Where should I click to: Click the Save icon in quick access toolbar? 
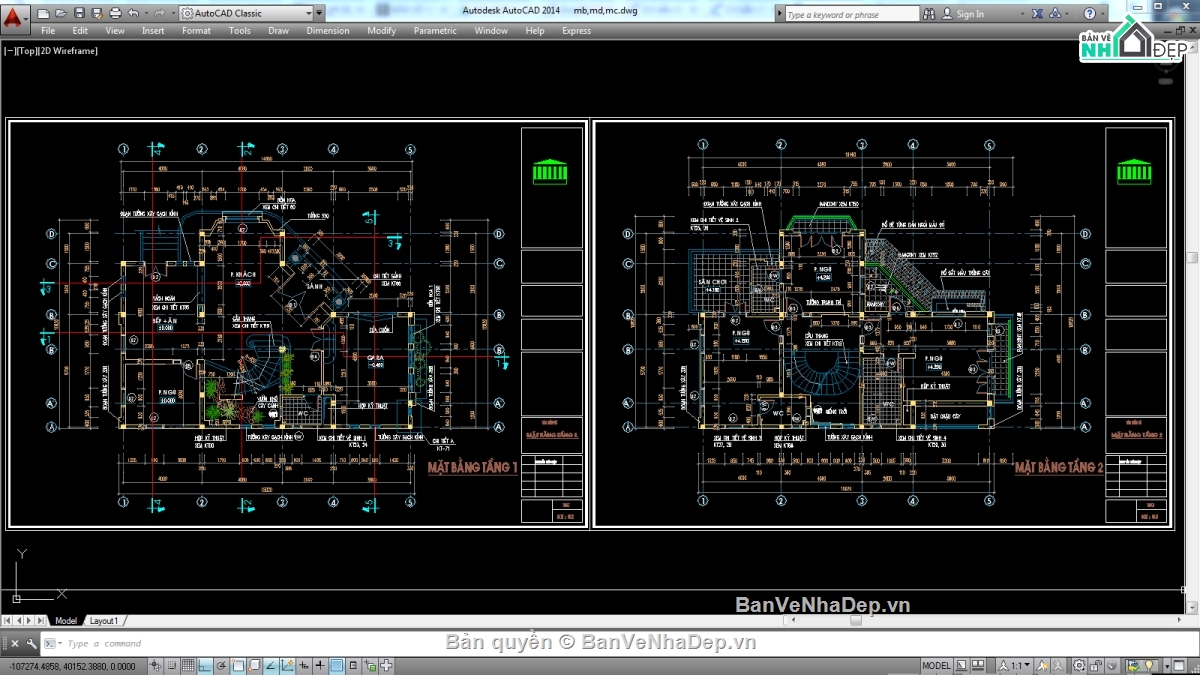pos(79,13)
